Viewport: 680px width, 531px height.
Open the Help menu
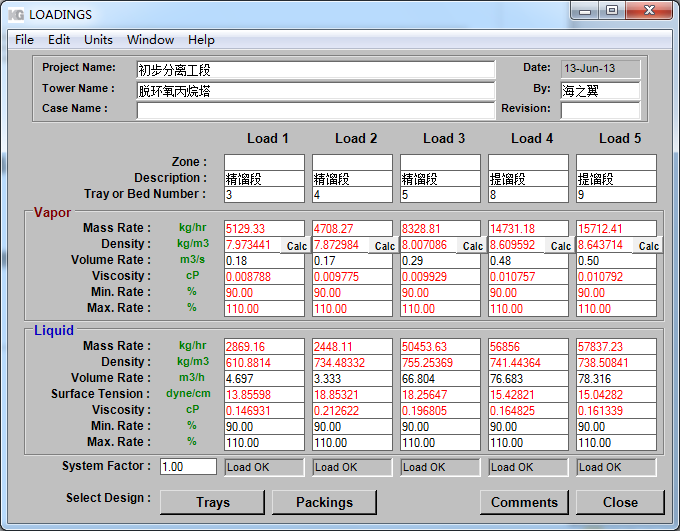(x=201, y=40)
